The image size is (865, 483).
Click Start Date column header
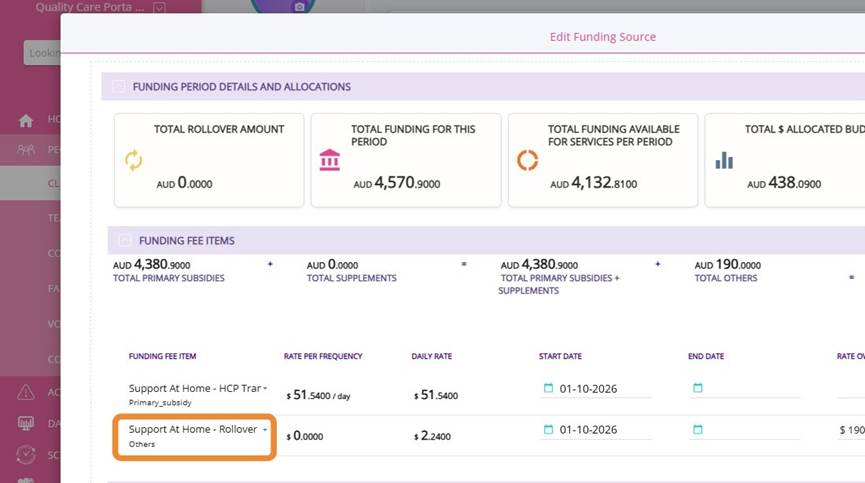pyautogui.click(x=560, y=356)
